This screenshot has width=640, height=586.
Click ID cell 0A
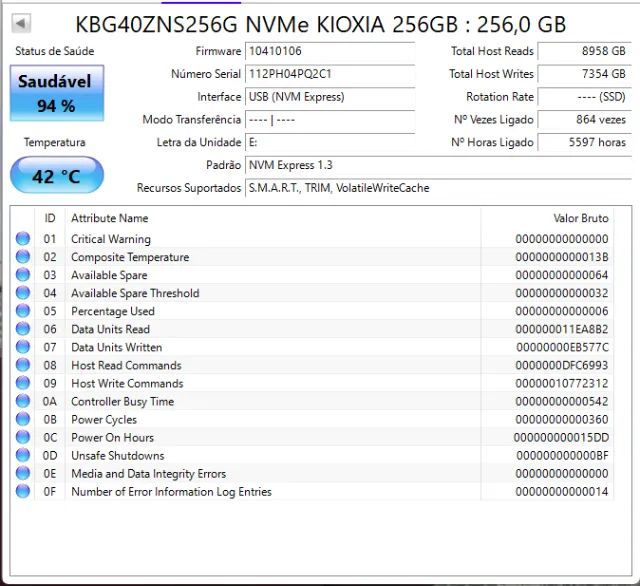click(x=50, y=402)
